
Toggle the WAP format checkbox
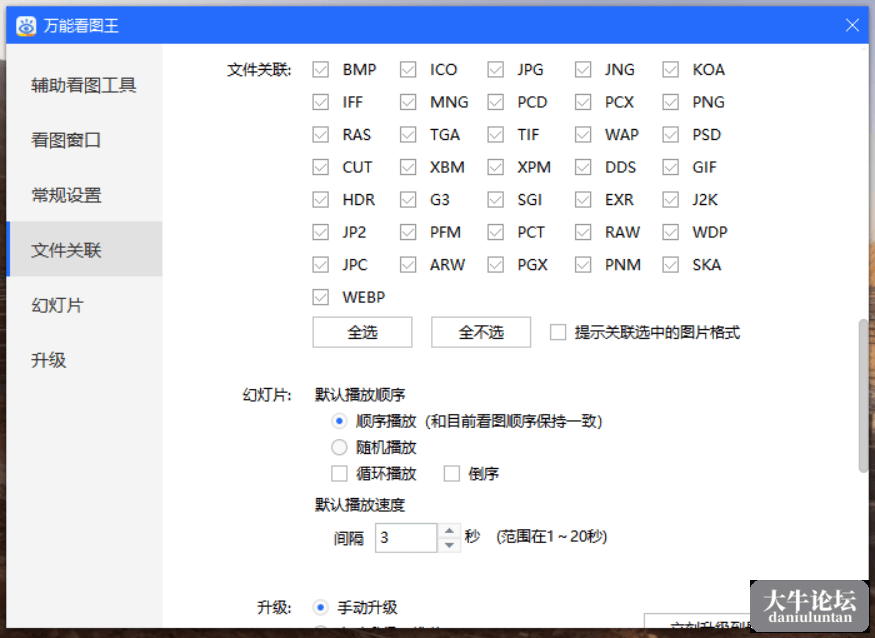coord(583,135)
